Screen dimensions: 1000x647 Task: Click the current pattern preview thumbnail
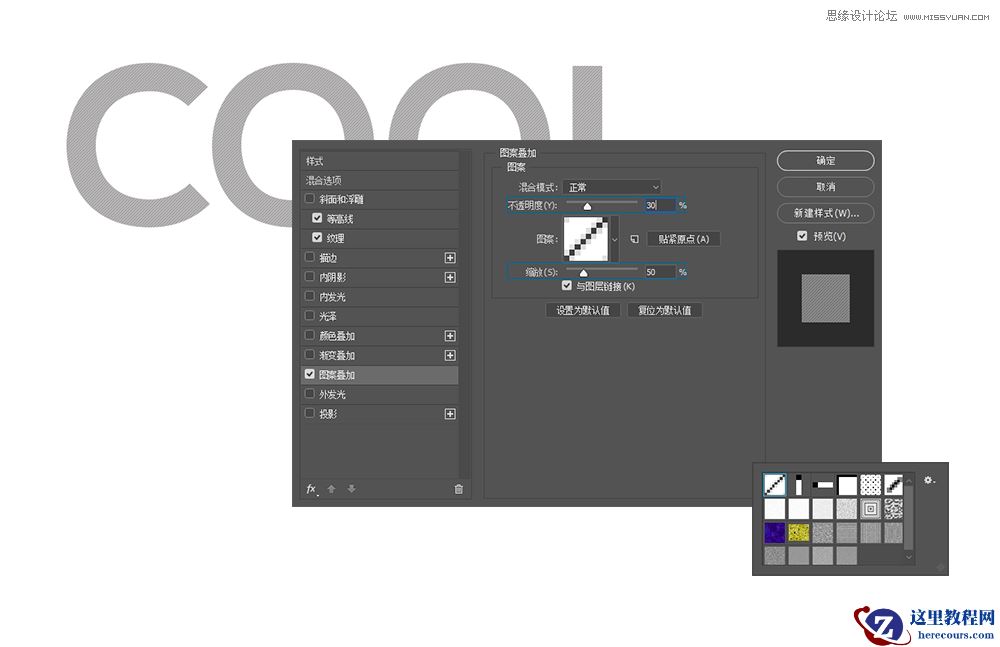pos(586,239)
